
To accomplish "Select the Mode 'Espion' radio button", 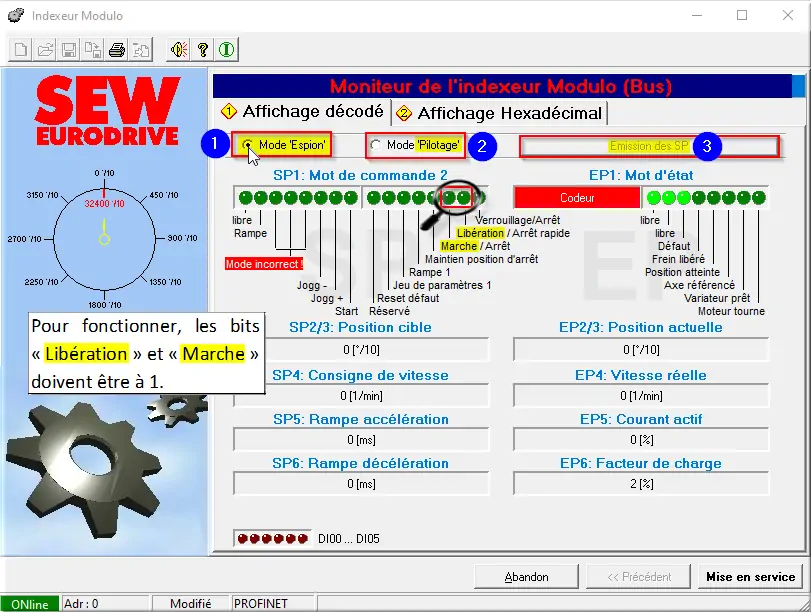I will 248,145.
